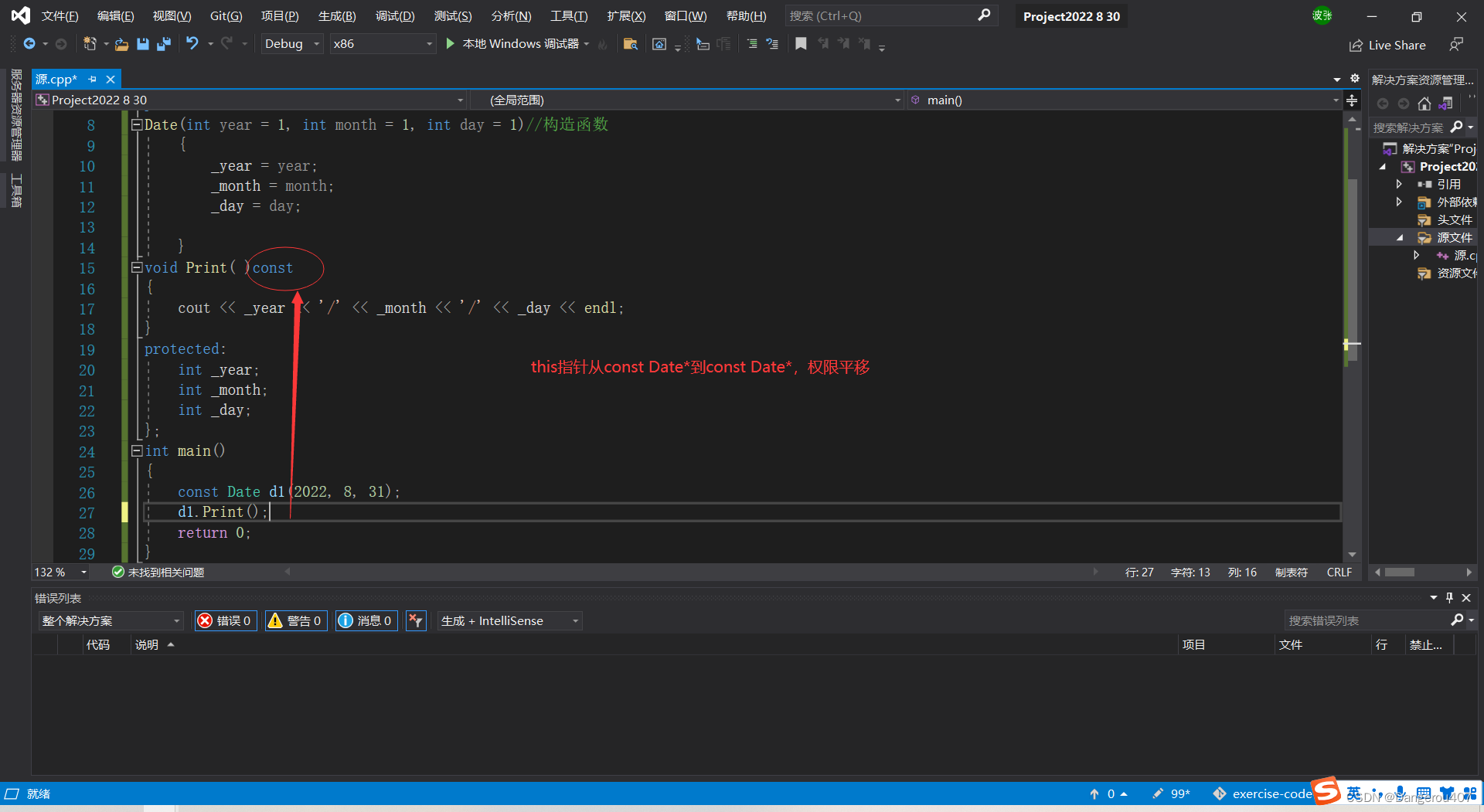The image size is (1484, 812).
Task: Click the Open File folder icon
Action: [121, 45]
